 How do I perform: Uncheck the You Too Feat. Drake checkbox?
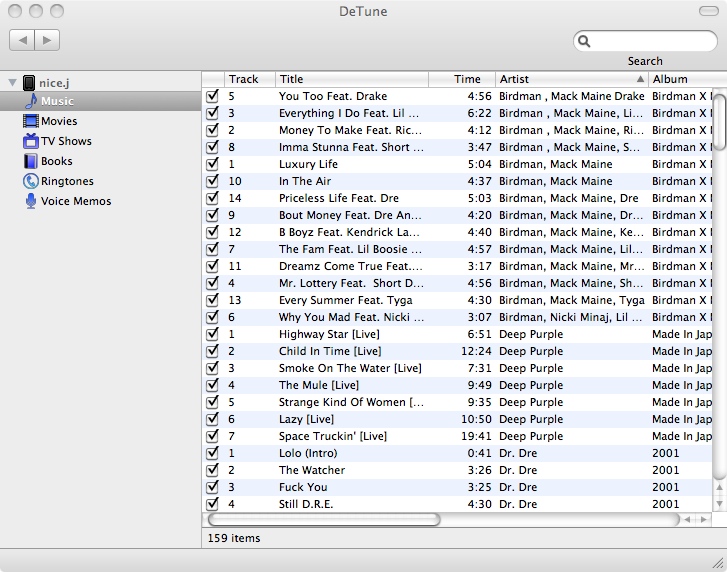pos(212,96)
